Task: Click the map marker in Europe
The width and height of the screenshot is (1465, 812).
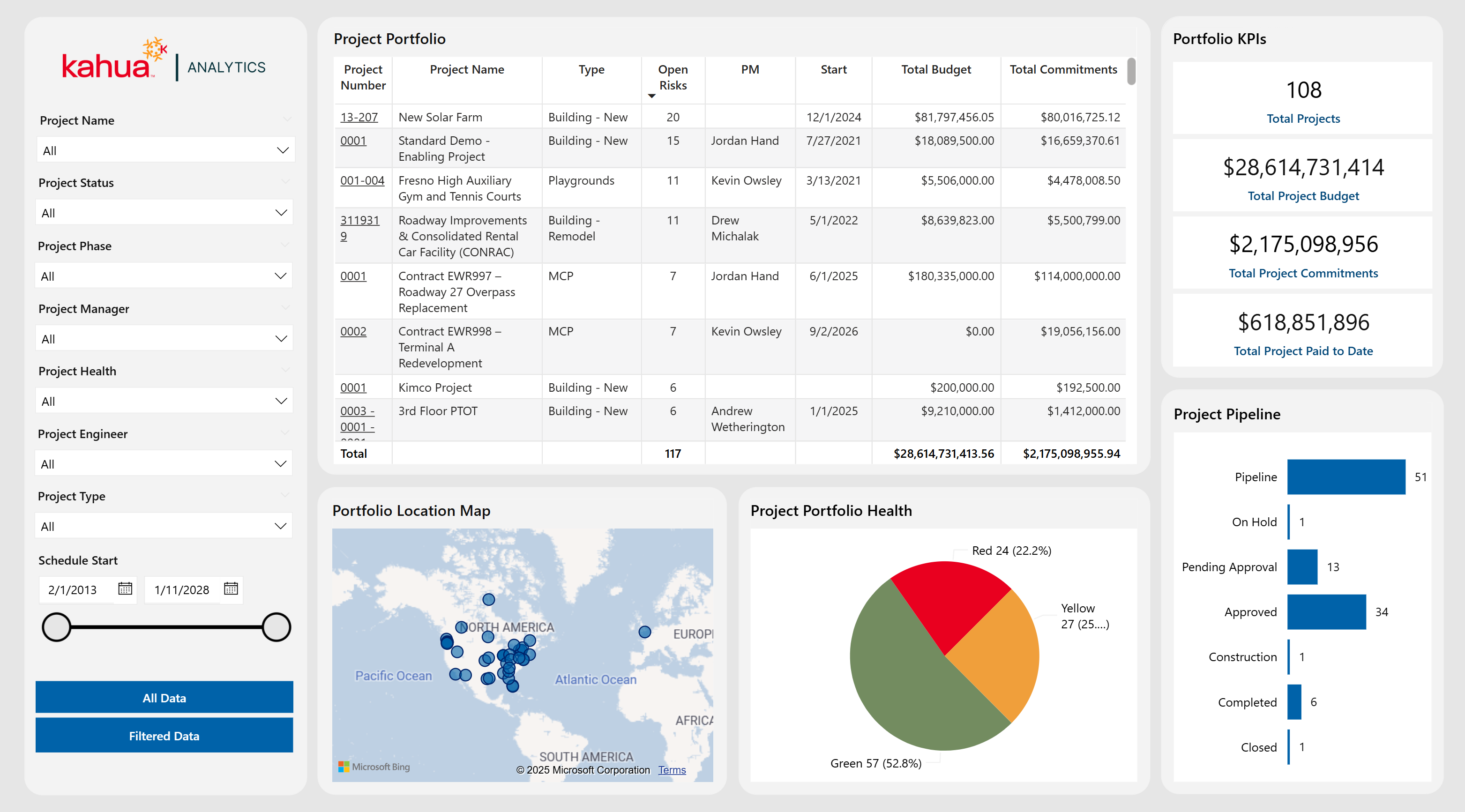Action: point(644,632)
